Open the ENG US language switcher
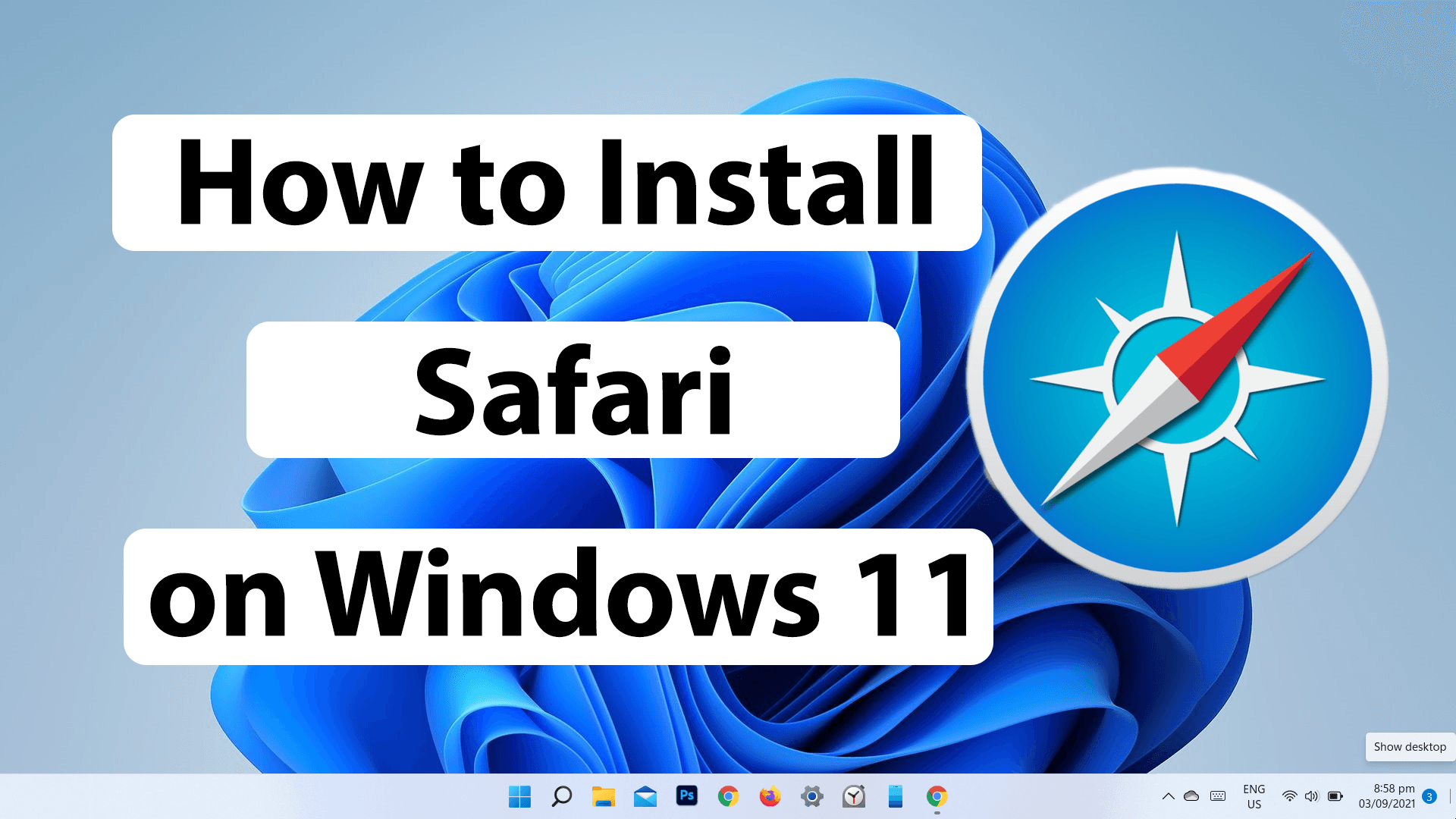The image size is (1456, 819). click(x=1254, y=796)
